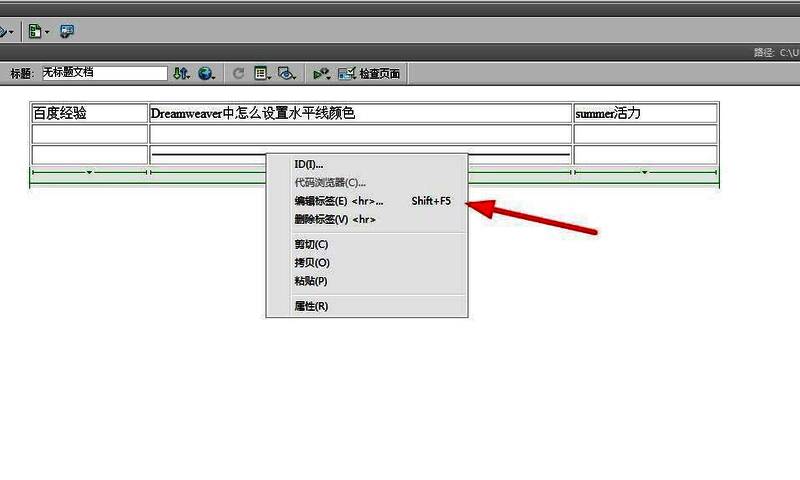Open 属性(R) from context menu

pos(311,306)
